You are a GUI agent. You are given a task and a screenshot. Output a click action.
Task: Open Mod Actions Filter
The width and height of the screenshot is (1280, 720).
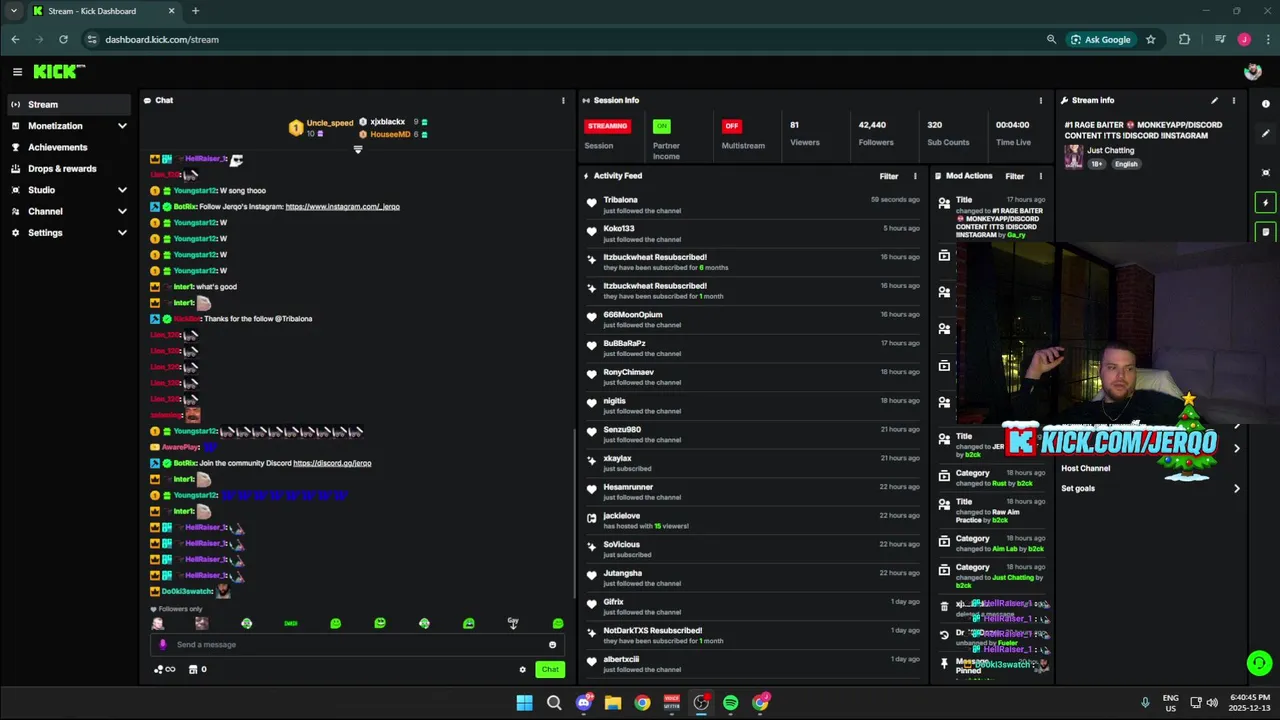1014,176
